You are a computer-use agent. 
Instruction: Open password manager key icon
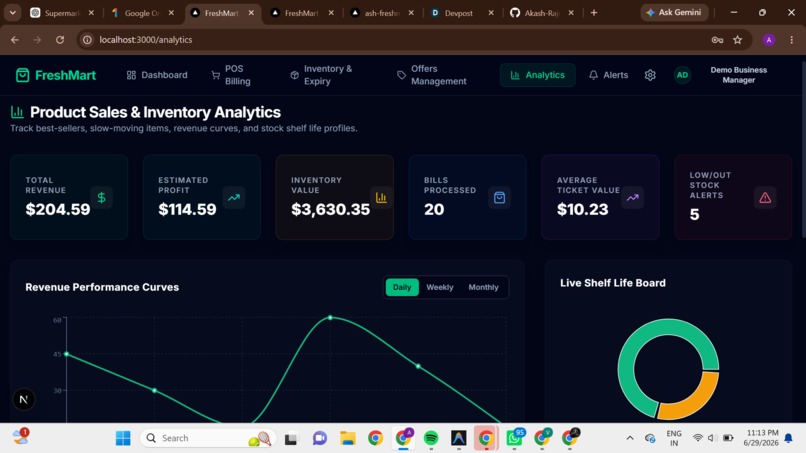click(x=717, y=40)
